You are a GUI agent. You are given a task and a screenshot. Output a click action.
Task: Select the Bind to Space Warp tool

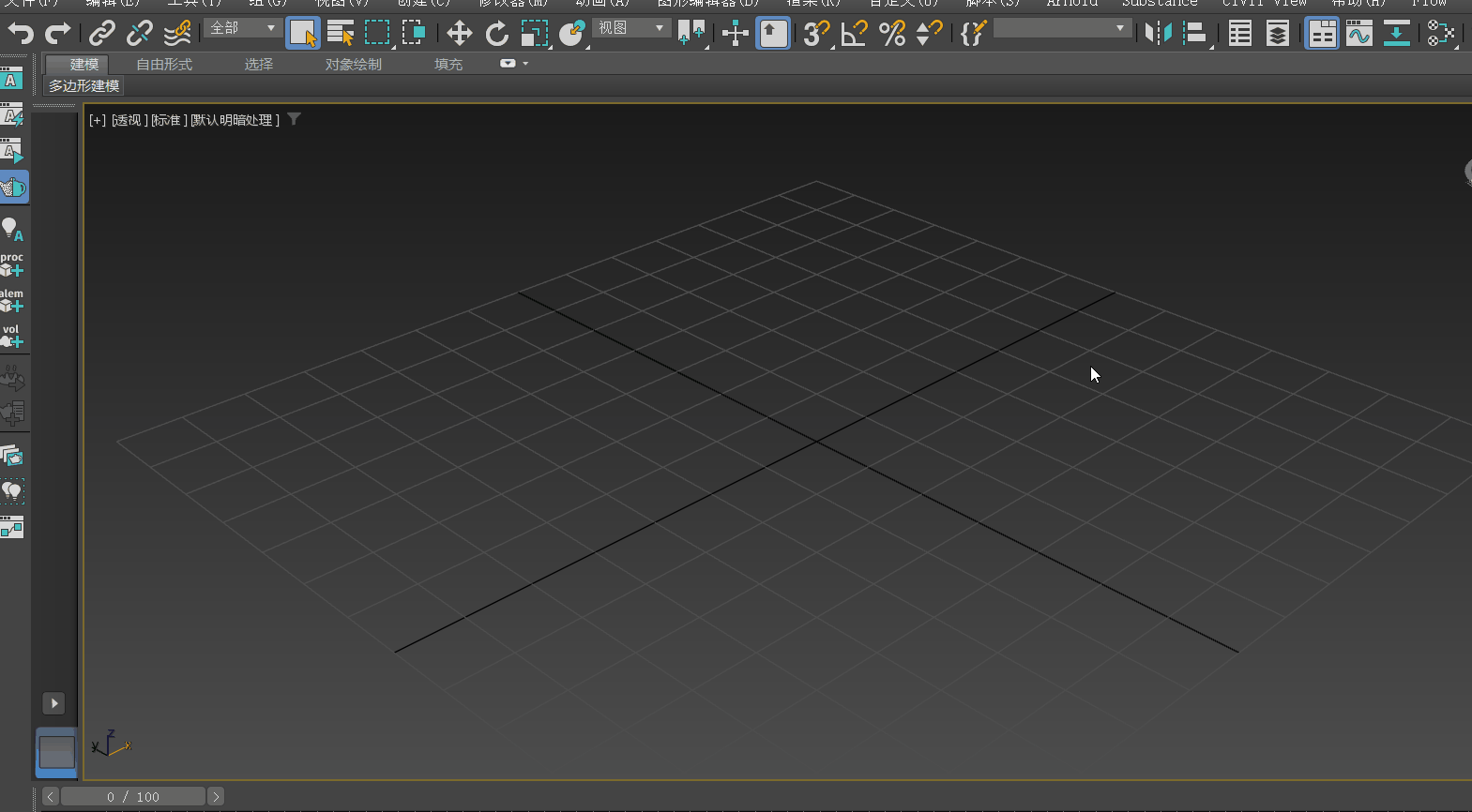tap(176, 34)
